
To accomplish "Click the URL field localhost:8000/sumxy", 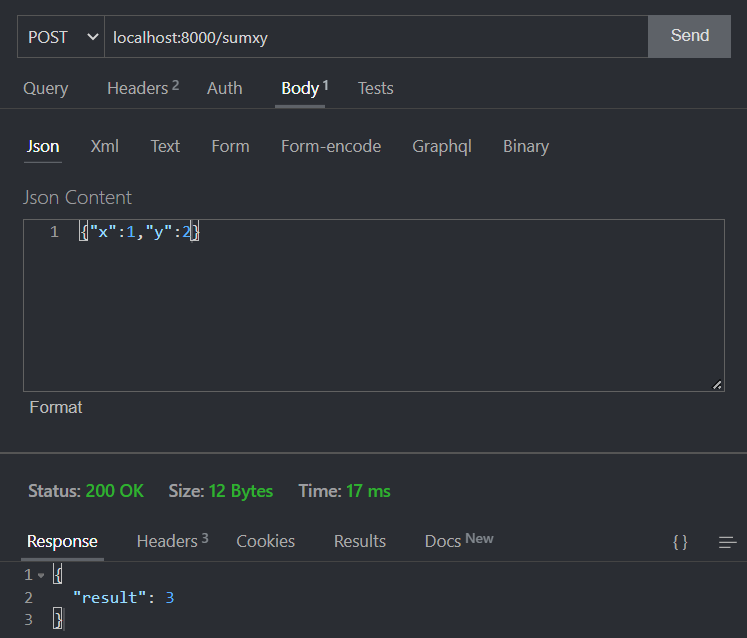I will click(x=376, y=37).
